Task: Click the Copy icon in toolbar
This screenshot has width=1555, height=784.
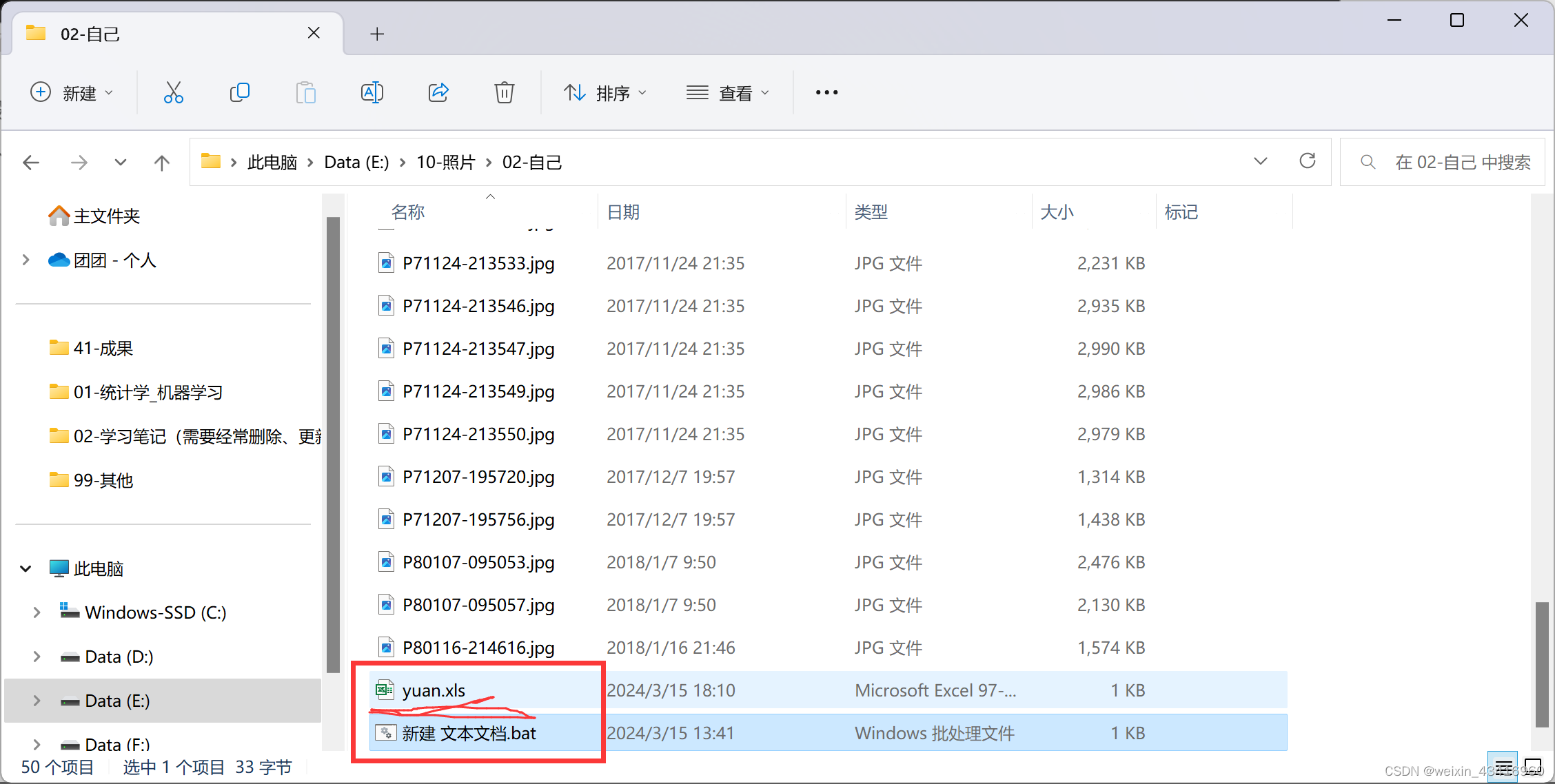Action: point(239,92)
